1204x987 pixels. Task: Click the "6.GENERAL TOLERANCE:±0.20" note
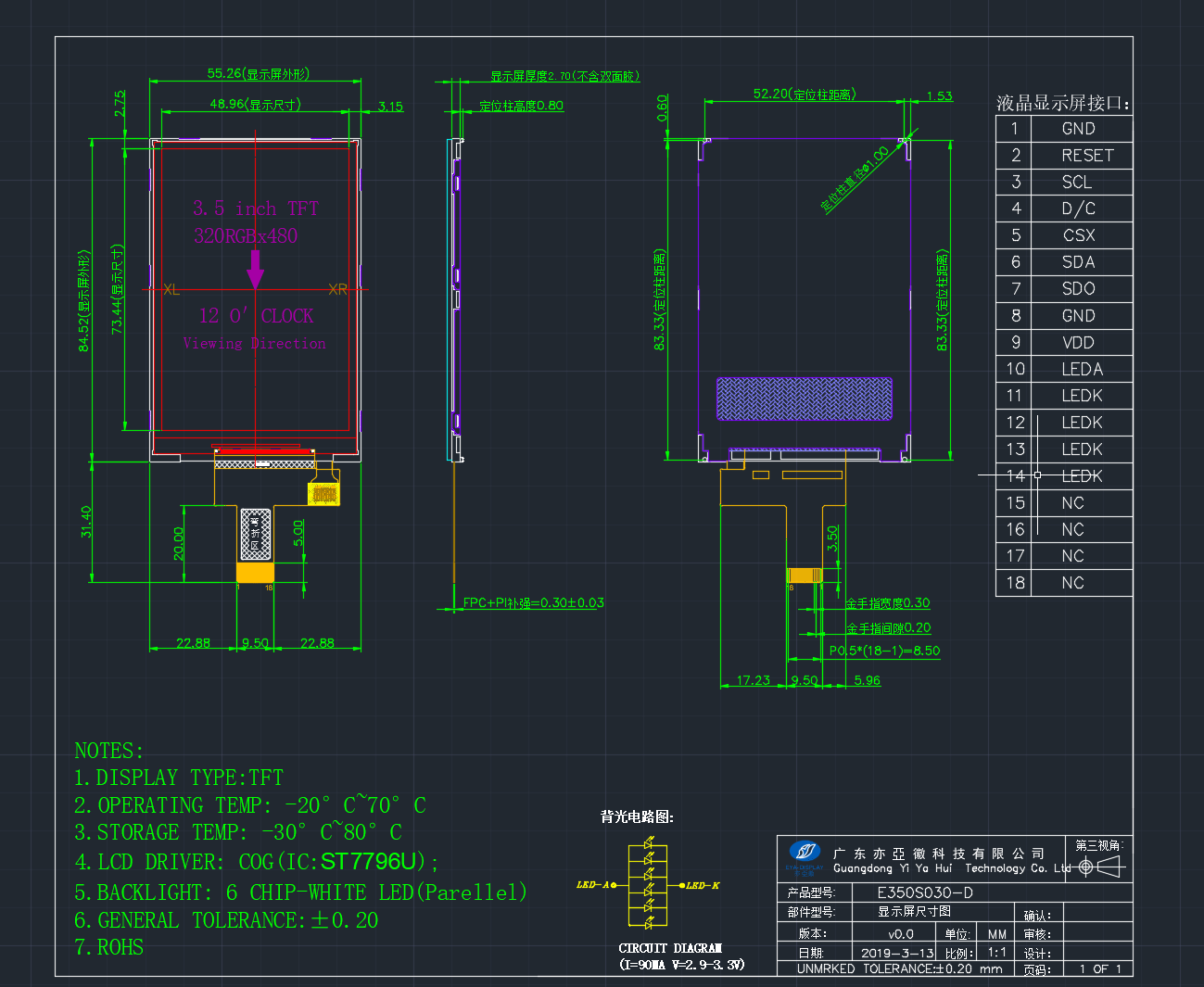coord(226,920)
